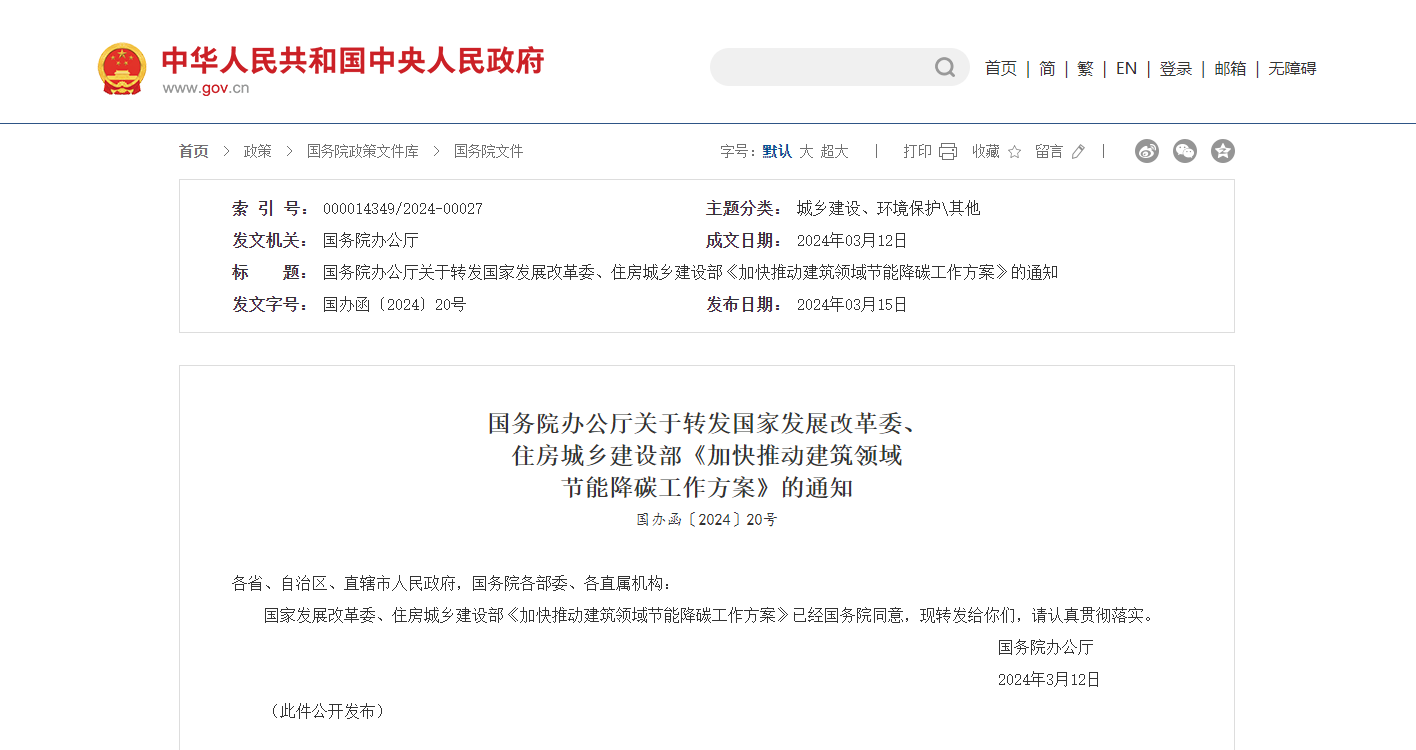Open 首页 in the top navigation

coord(1000,68)
